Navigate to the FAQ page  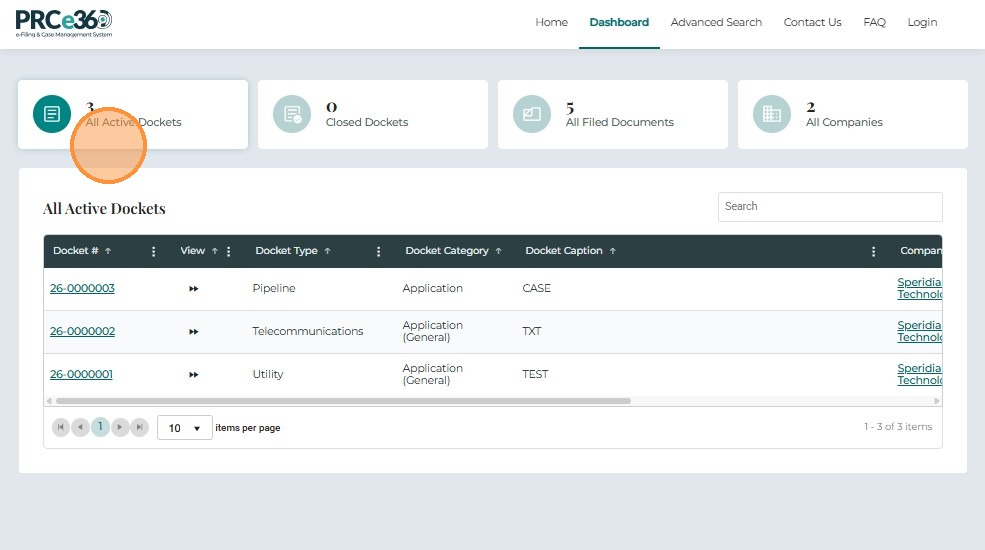pyautogui.click(x=874, y=22)
